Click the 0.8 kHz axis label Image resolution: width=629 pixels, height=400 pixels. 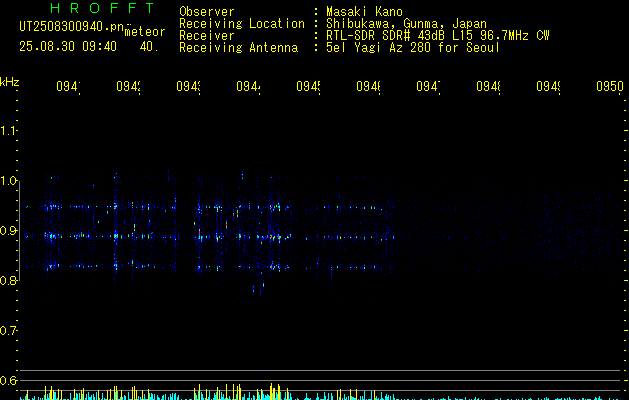click(8, 280)
